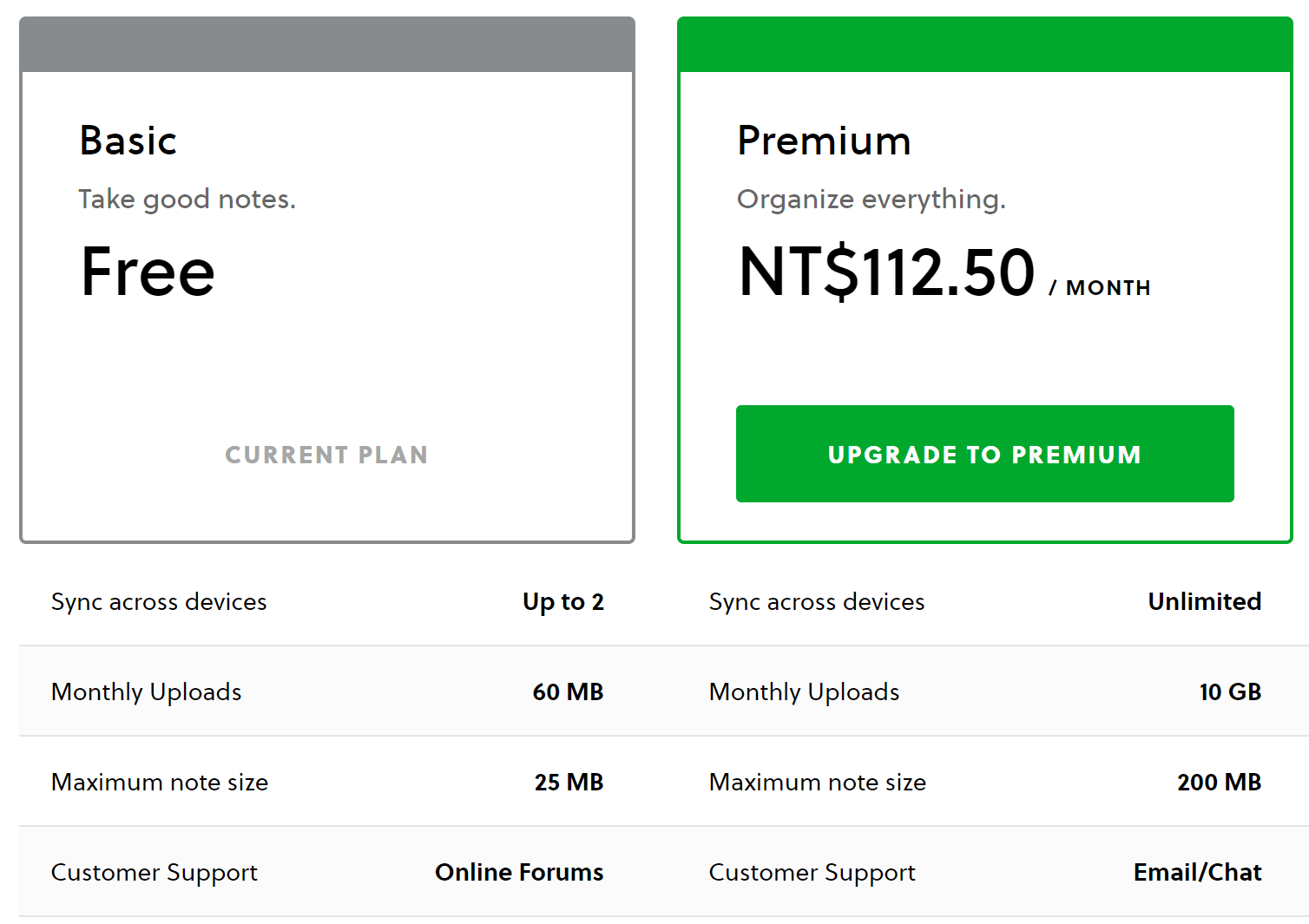1309x924 pixels.
Task: Click the Free price text
Action: [148, 272]
